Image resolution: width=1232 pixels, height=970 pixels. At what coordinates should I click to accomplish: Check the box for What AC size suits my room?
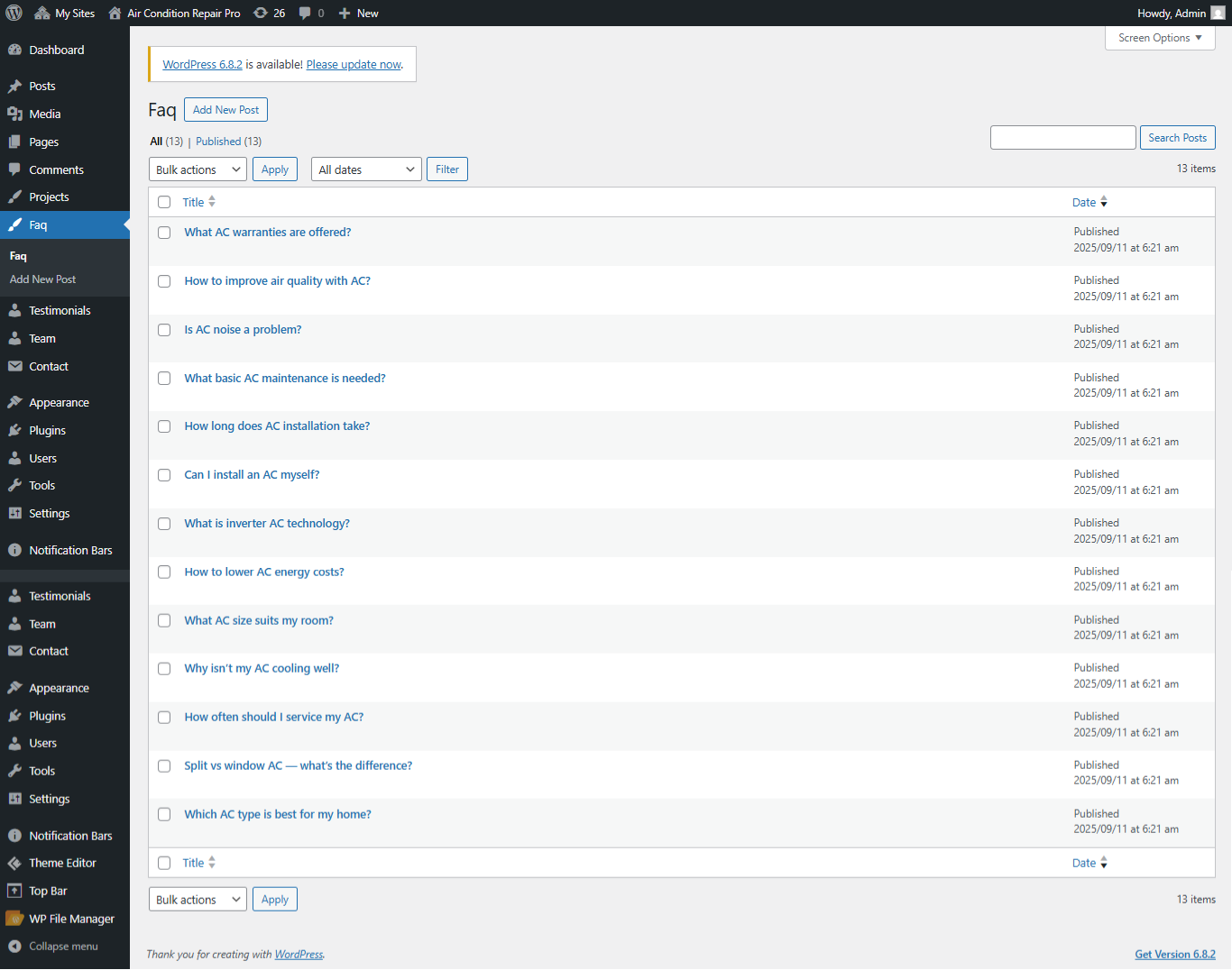(x=164, y=620)
